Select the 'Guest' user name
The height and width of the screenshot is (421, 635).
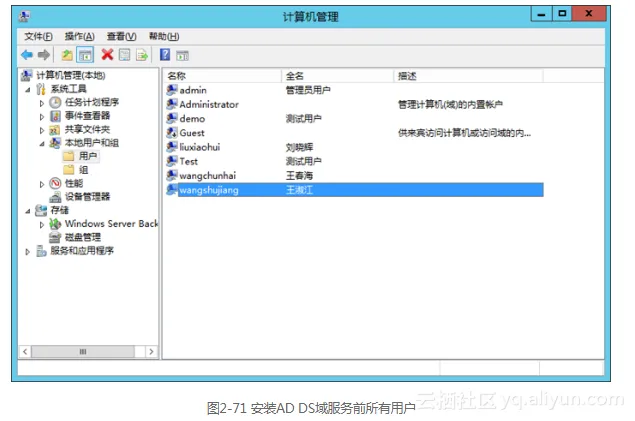coord(192,133)
